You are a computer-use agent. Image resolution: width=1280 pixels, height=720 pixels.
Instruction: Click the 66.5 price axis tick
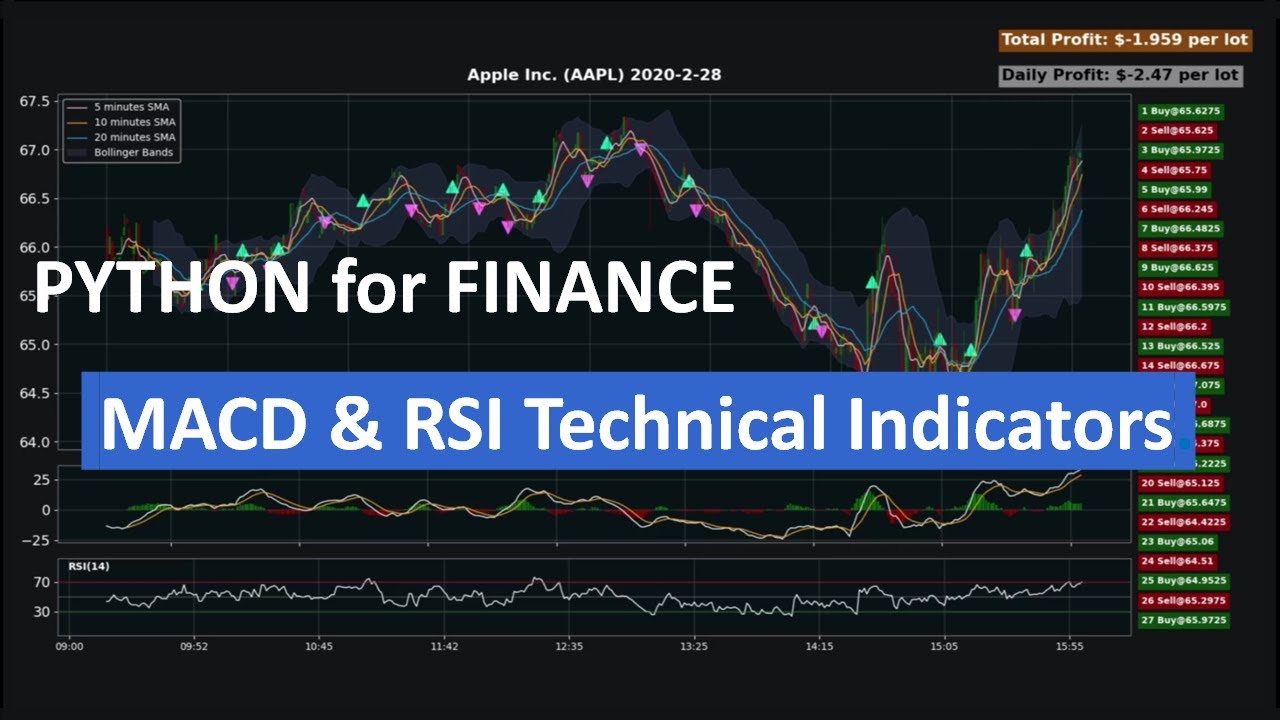[34, 199]
